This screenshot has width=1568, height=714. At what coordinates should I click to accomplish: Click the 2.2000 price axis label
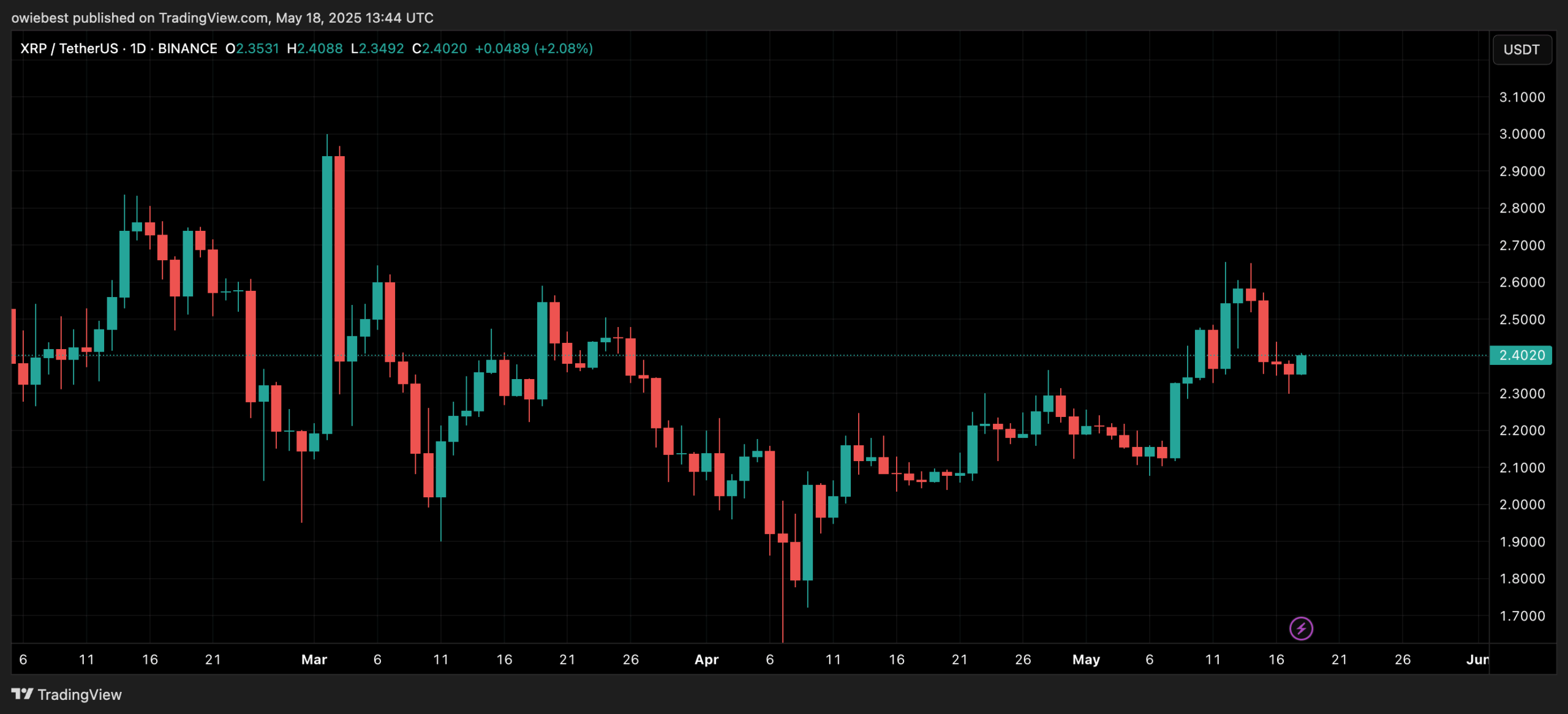[x=1522, y=430]
